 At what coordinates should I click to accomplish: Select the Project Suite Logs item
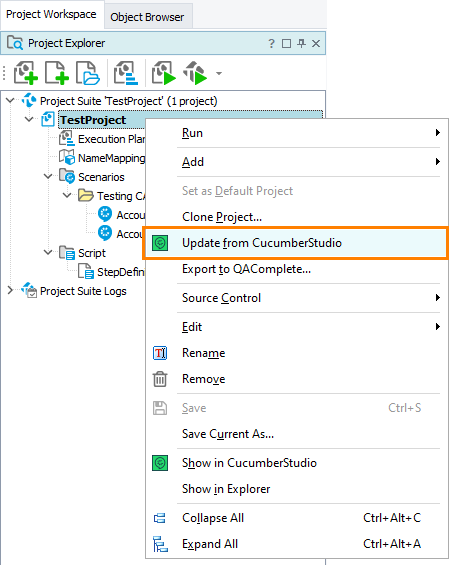[x=83, y=291]
